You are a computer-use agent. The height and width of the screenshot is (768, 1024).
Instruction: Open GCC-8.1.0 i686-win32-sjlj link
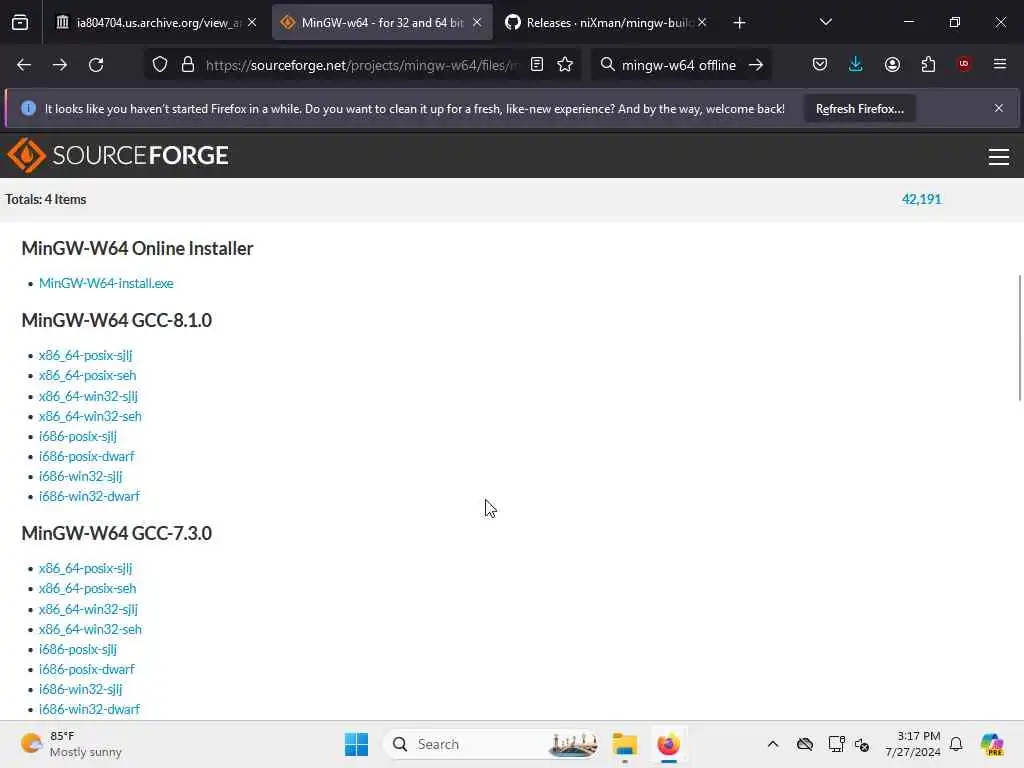click(x=80, y=477)
